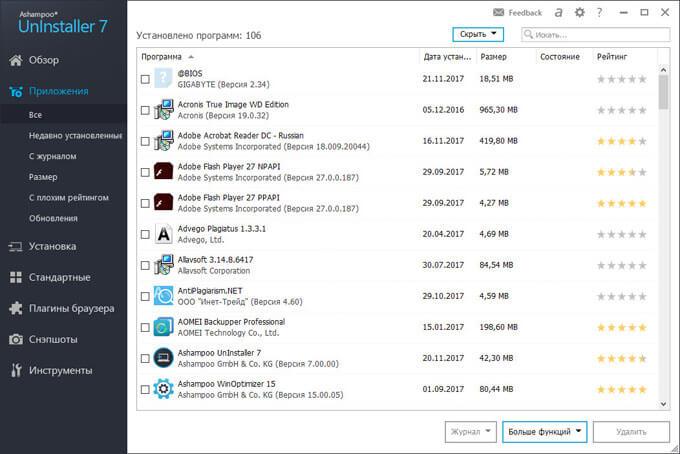Image resolution: width=680 pixels, height=454 pixels.
Task: Click the Ashampoo WinOptimizer 15 icon
Action: (164, 389)
